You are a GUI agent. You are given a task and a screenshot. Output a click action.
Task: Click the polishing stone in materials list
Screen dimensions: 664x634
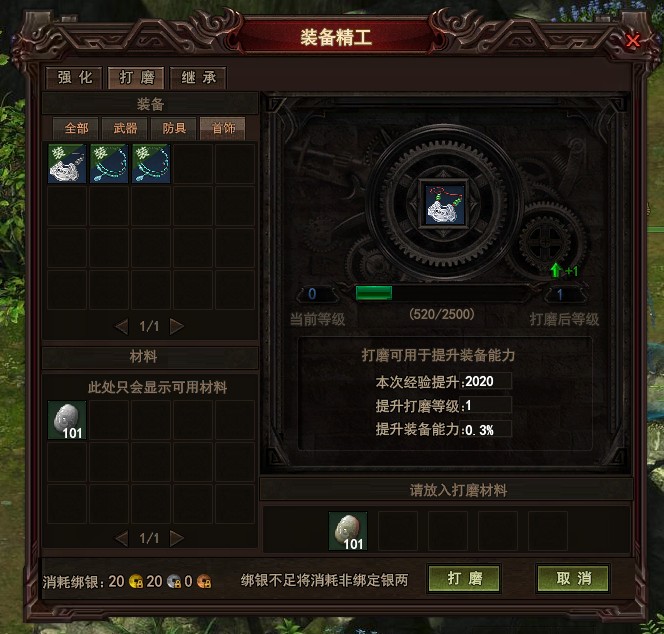click(x=67, y=420)
